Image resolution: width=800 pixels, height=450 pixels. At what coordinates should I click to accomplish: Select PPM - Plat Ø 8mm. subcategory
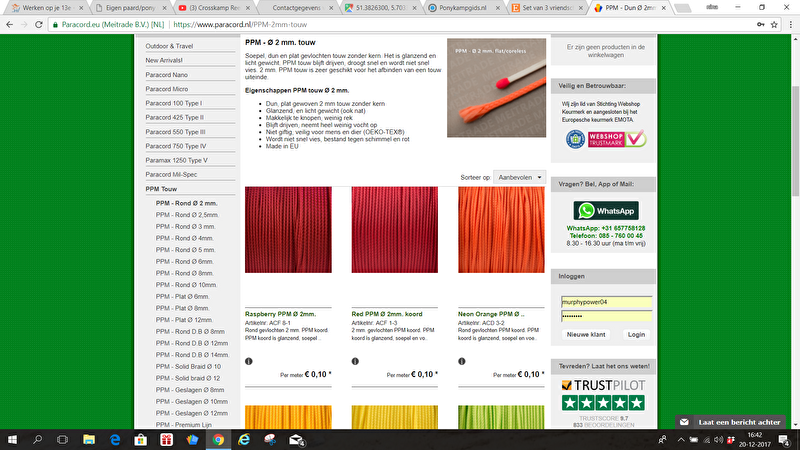tap(183, 308)
